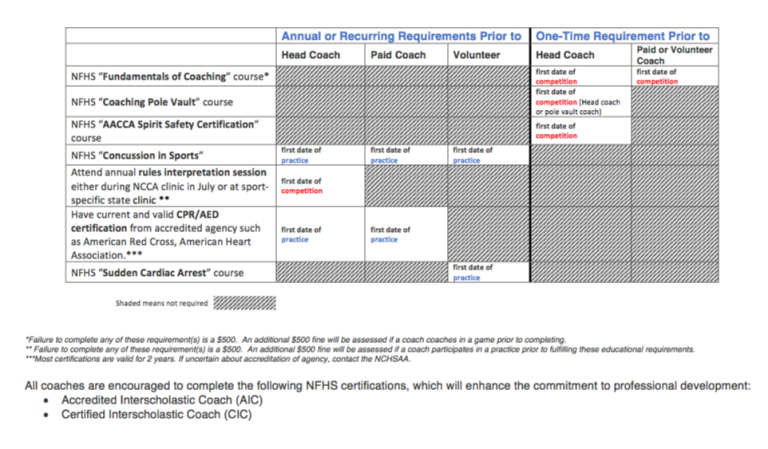Select the Volunteer column heading
Screen dimensions: 768x449
(x=476, y=55)
